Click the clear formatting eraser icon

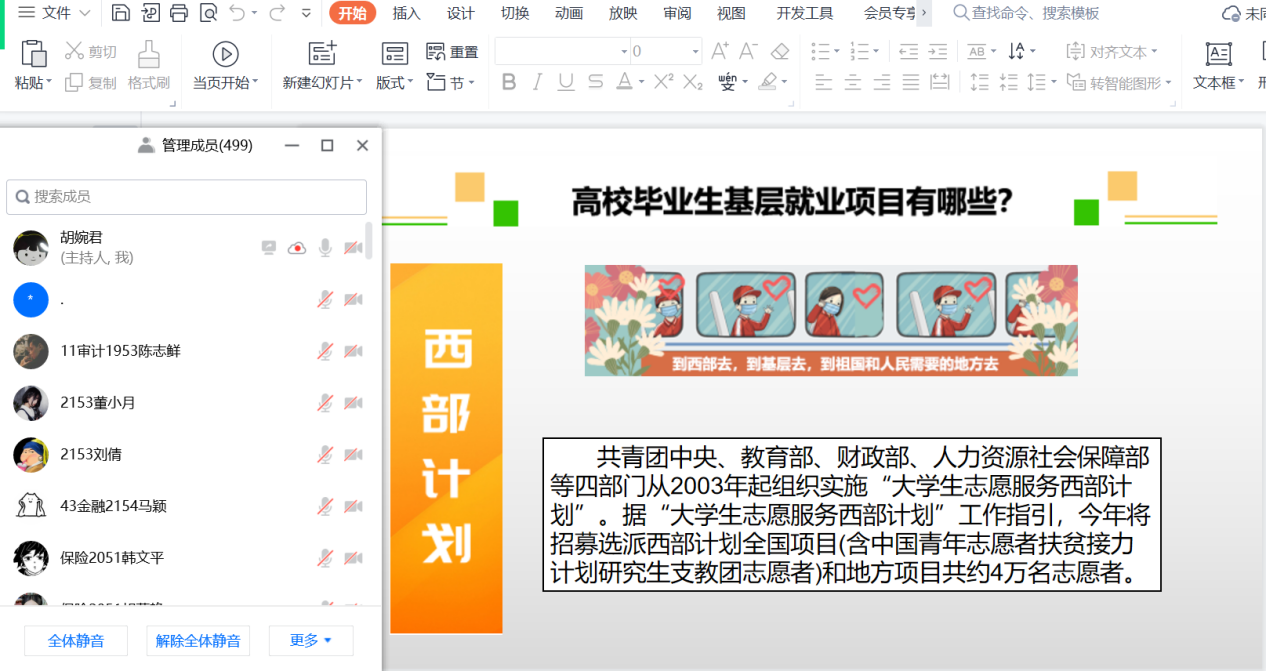click(x=780, y=51)
